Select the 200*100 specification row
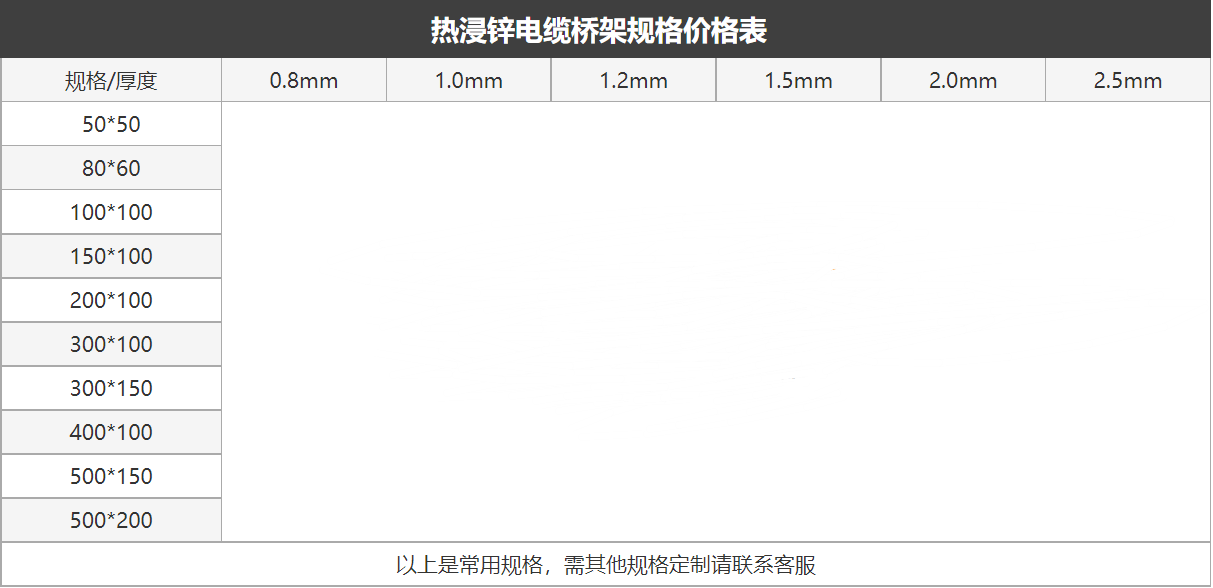 tap(110, 299)
